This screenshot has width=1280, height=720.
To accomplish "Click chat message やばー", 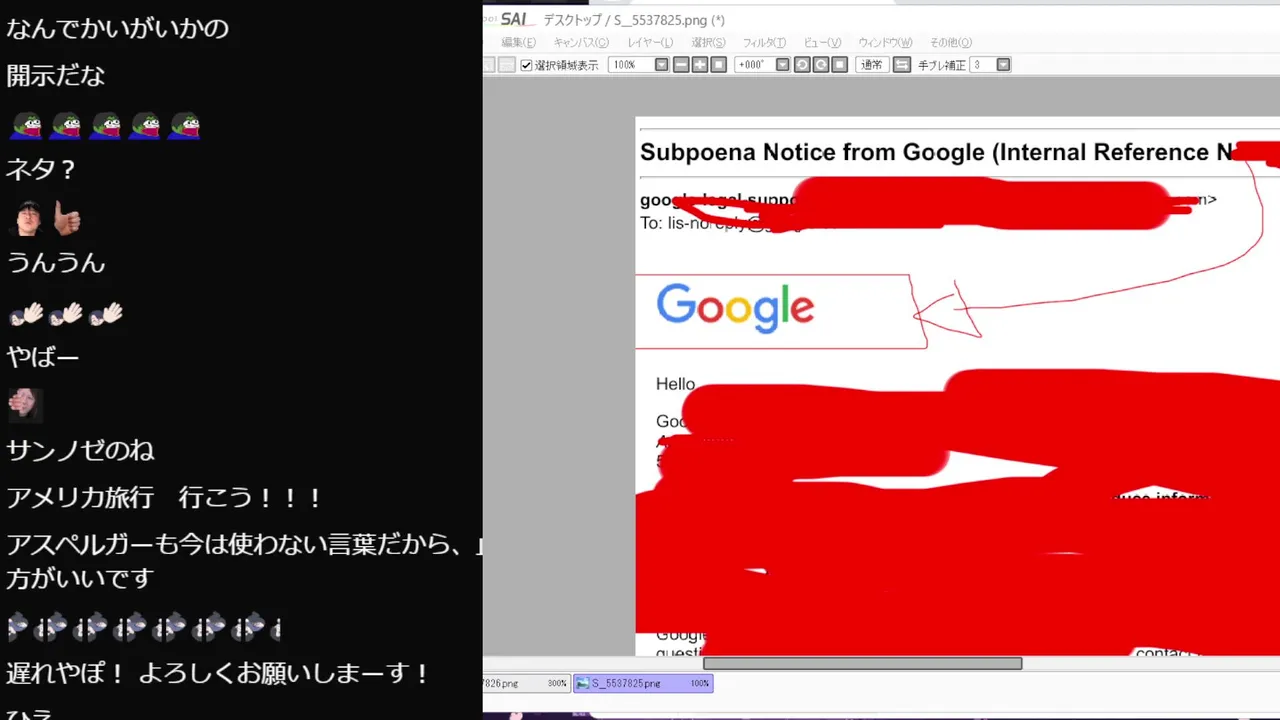I will pyautogui.click(x=43, y=357).
